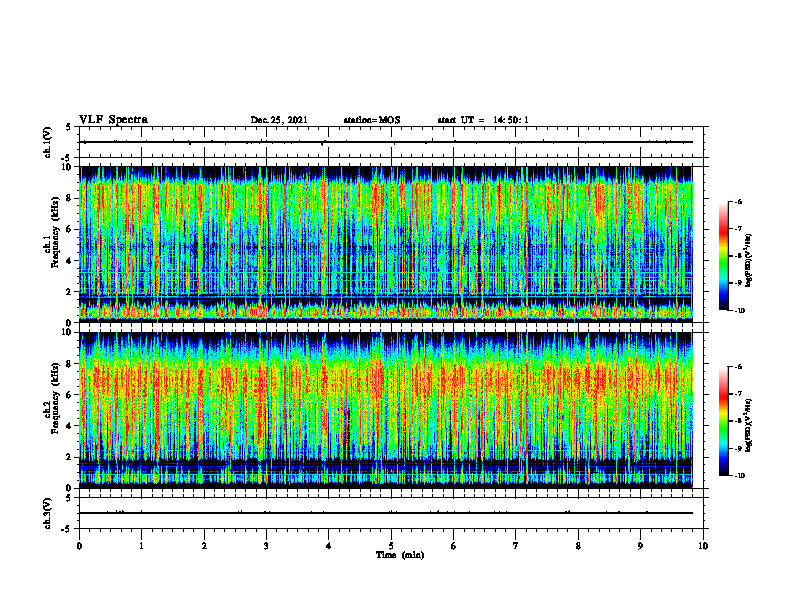Click the ch.3 voltage waveform trace

pyautogui.click(x=386, y=513)
